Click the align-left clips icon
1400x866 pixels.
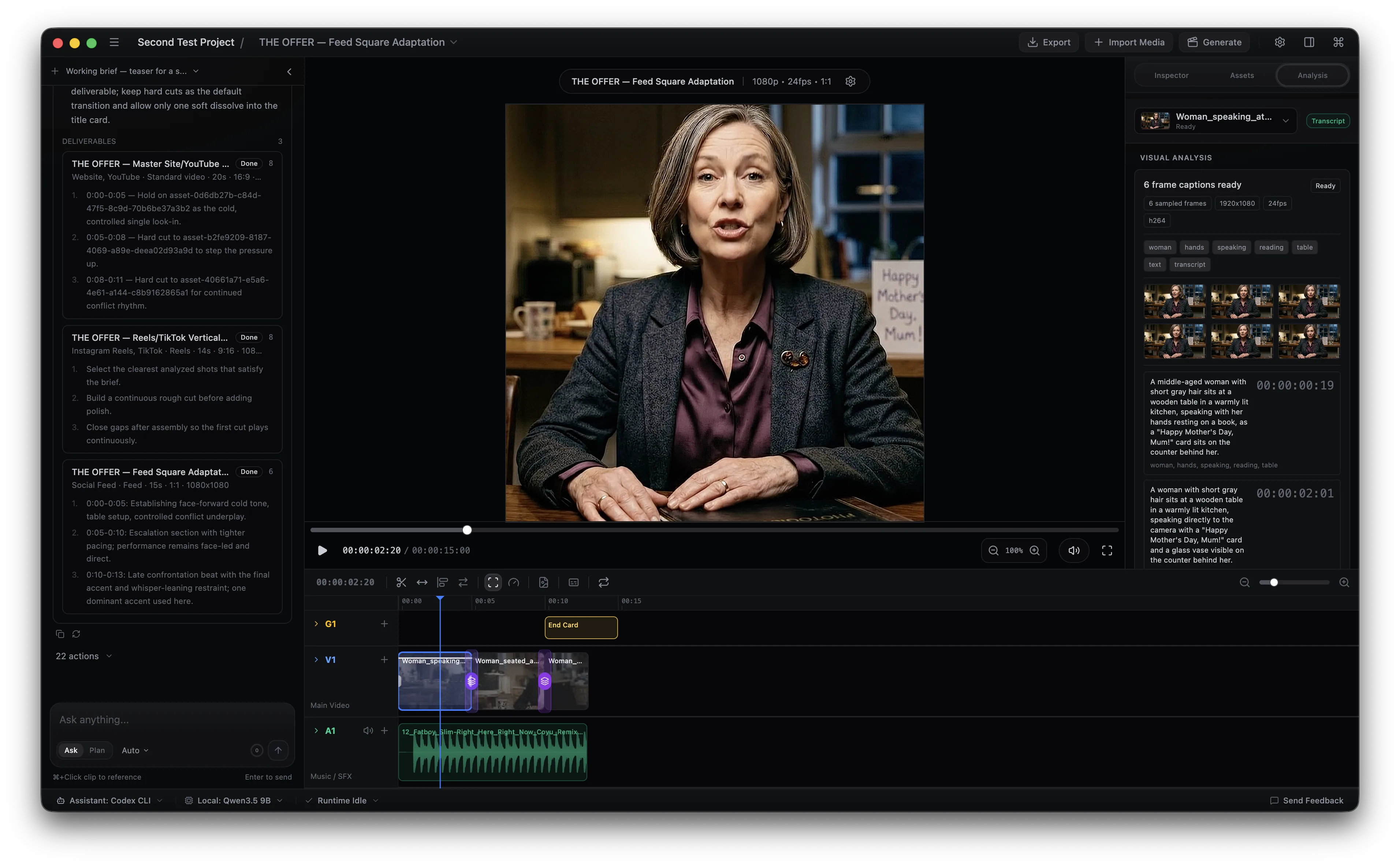[x=442, y=582]
